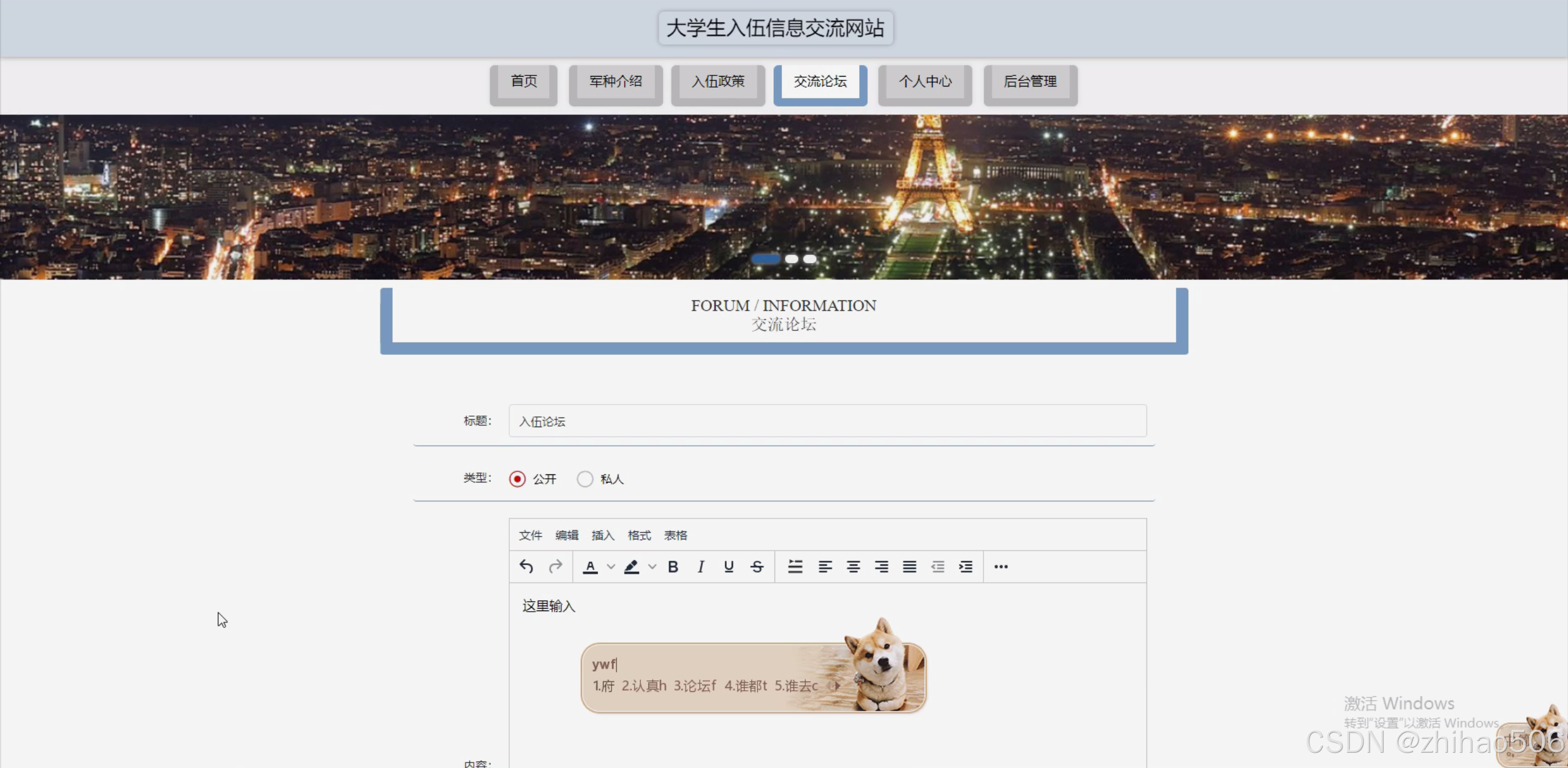Select the 私人 radio option

click(x=585, y=479)
